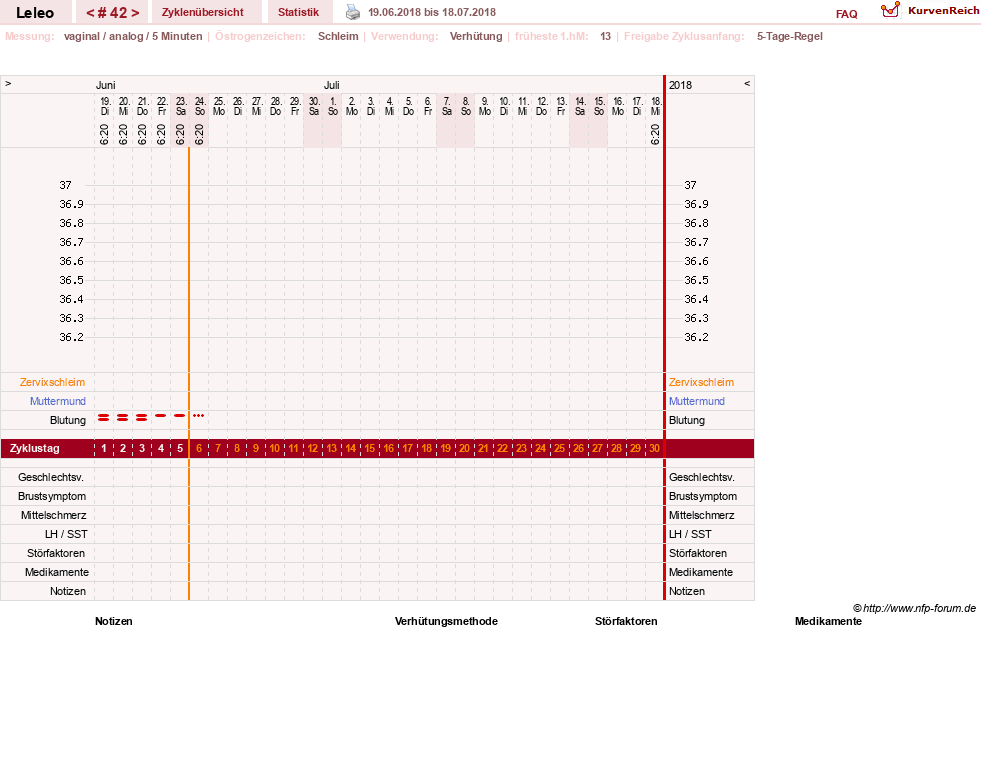Image resolution: width=981 pixels, height=780 pixels.
Task: Click the left Notizen row label
Action: point(68,591)
